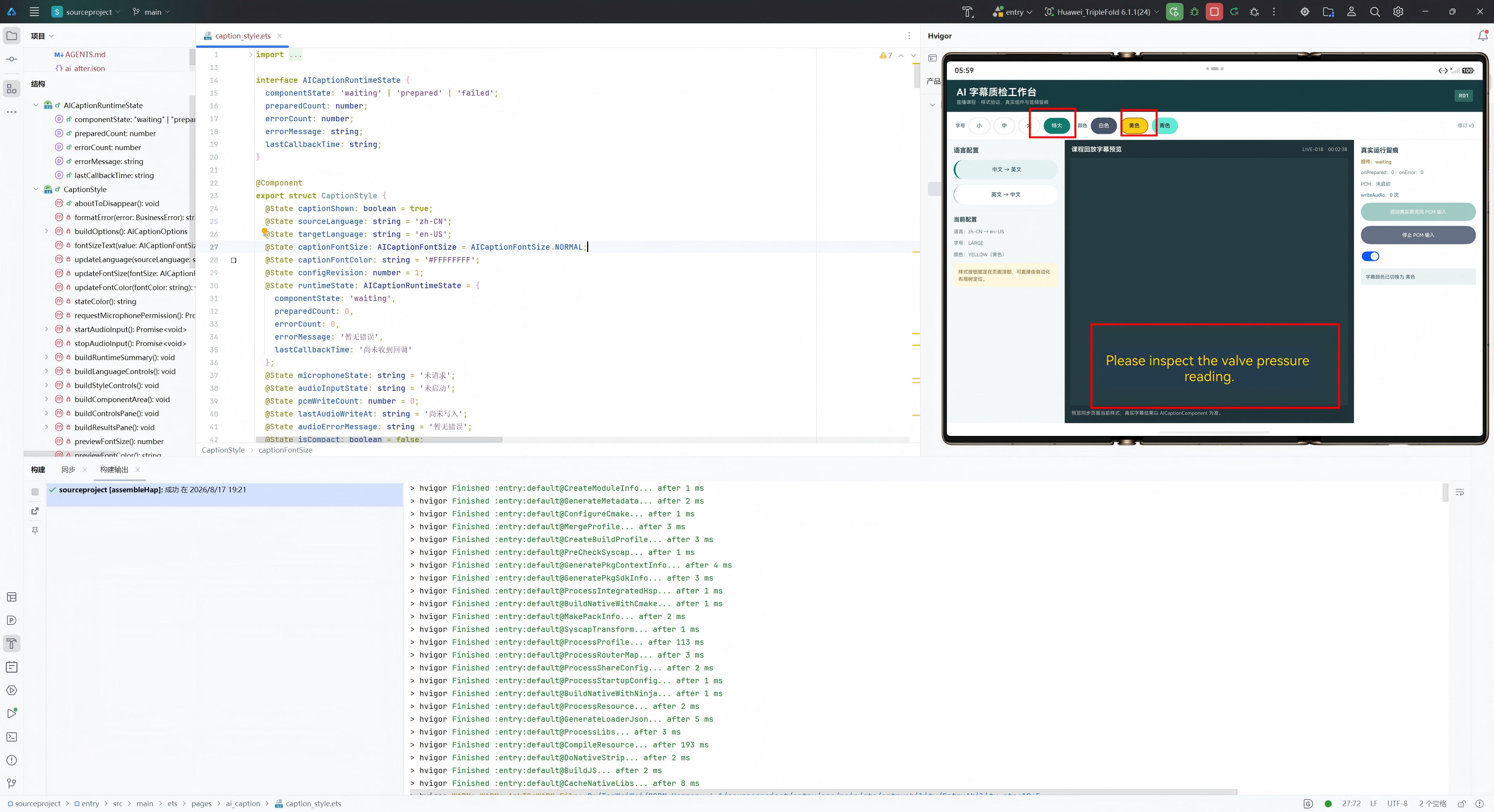Open the project folder tool window
The width and height of the screenshot is (1494, 812).
pyautogui.click(x=12, y=36)
